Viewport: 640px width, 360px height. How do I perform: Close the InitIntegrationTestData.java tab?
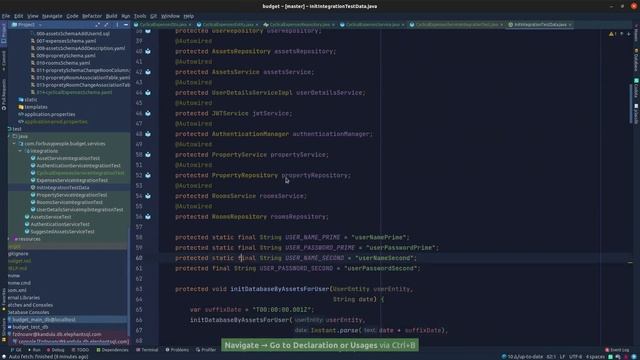pos(570,24)
